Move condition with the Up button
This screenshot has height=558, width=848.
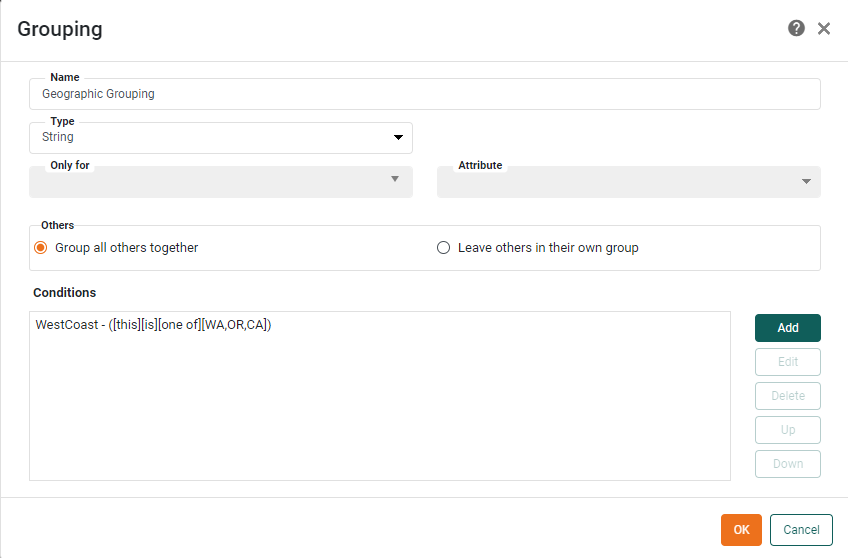click(x=787, y=430)
